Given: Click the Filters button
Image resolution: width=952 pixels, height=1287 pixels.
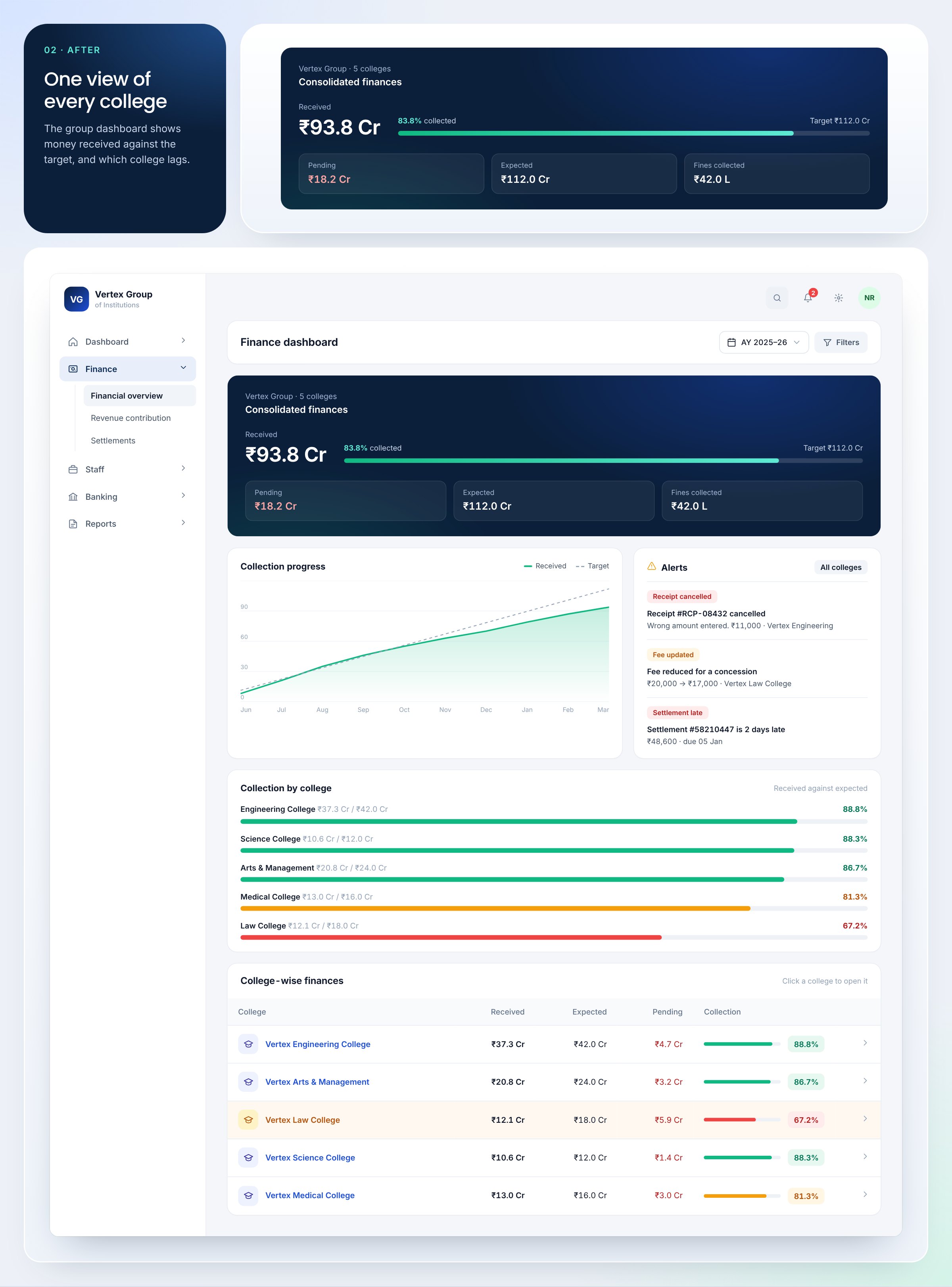Looking at the screenshot, I should pyautogui.click(x=840, y=342).
